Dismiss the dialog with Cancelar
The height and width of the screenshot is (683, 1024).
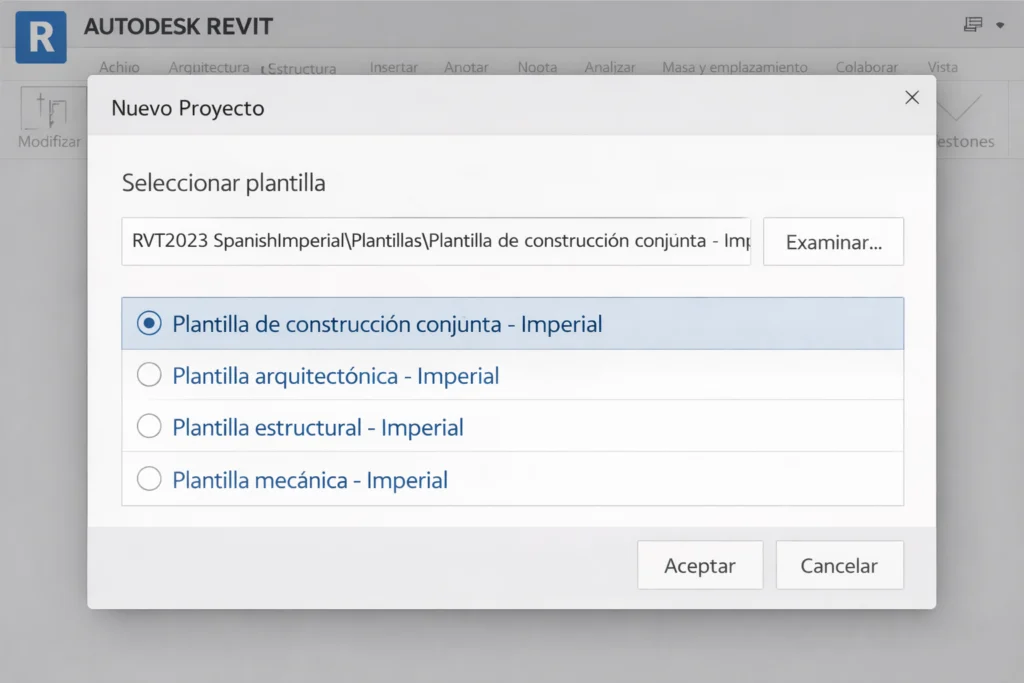click(x=840, y=565)
